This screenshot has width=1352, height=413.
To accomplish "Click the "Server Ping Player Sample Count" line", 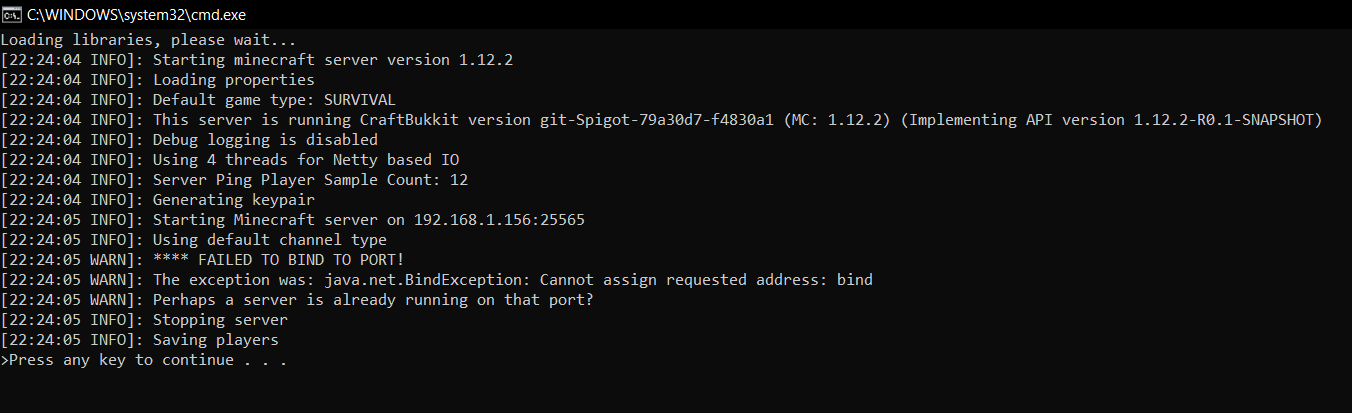I will 310,180.
